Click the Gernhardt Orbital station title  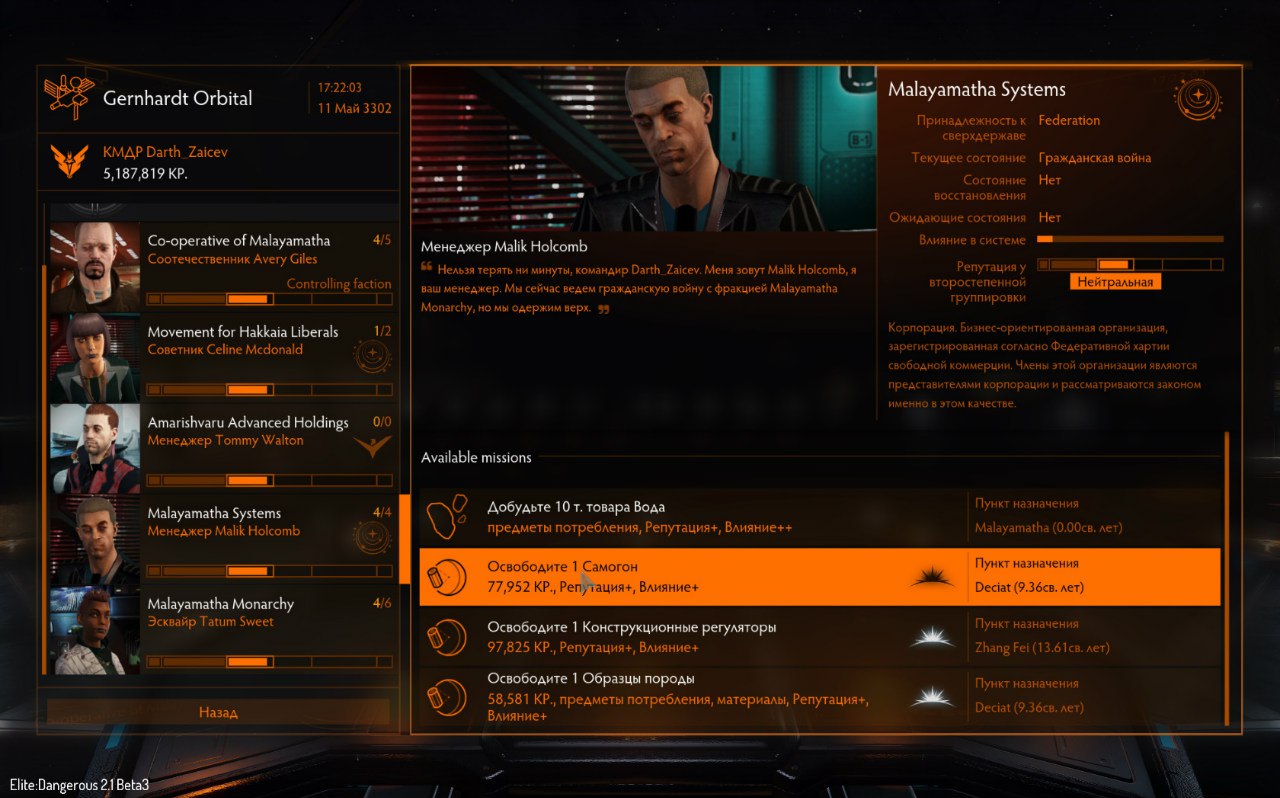178,98
